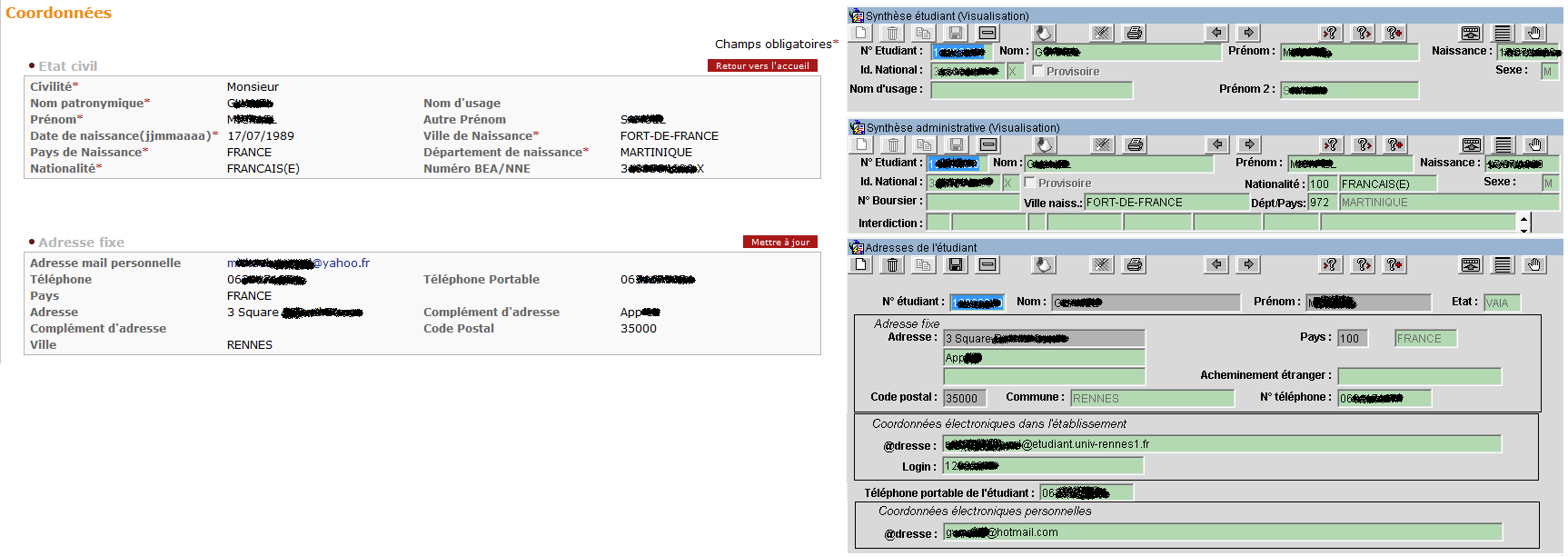Click question-mark with red plus in Adresses toolbar
The image size is (1568, 556).
[1394, 264]
